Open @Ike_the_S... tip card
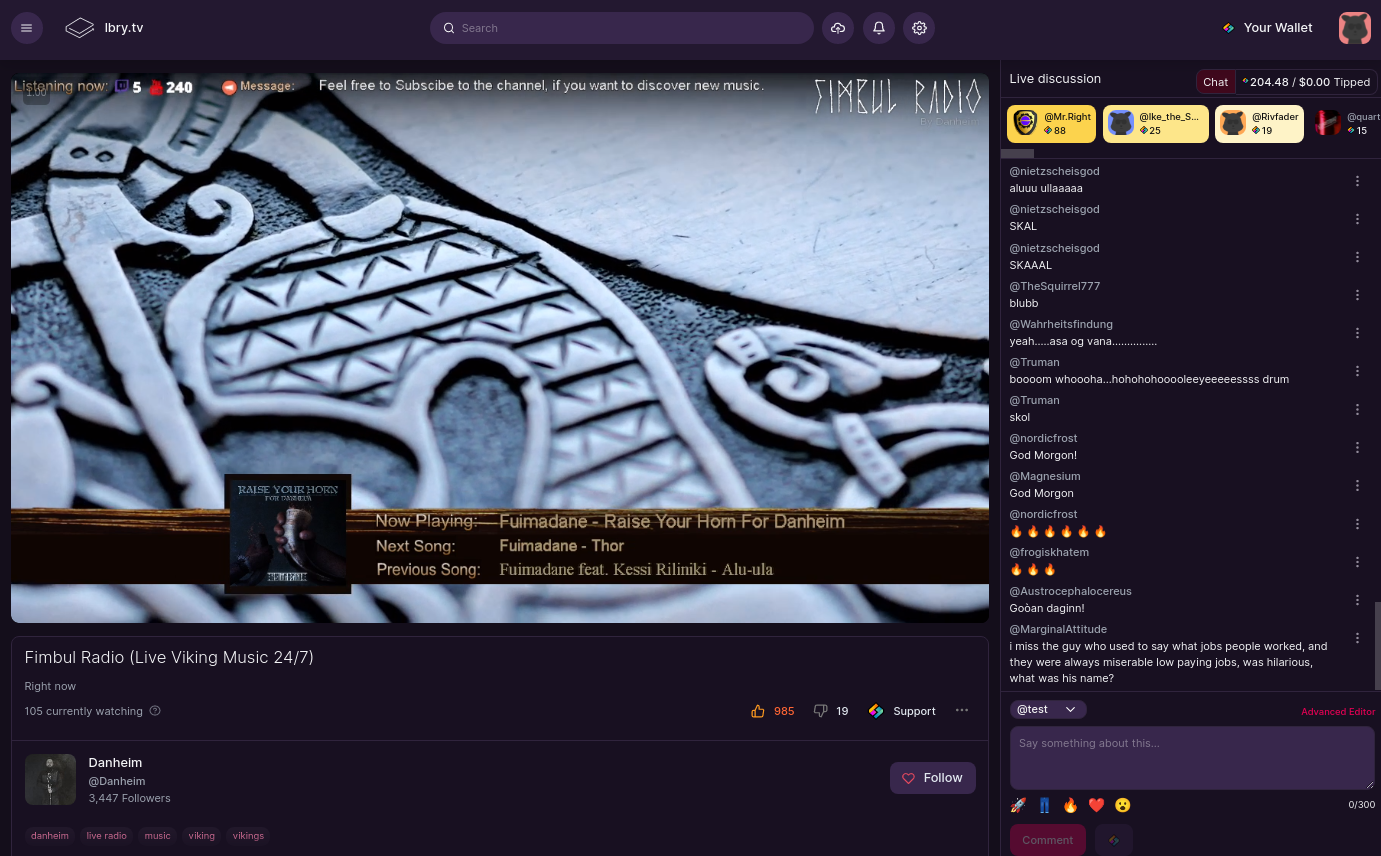The image size is (1381, 856). point(1156,124)
